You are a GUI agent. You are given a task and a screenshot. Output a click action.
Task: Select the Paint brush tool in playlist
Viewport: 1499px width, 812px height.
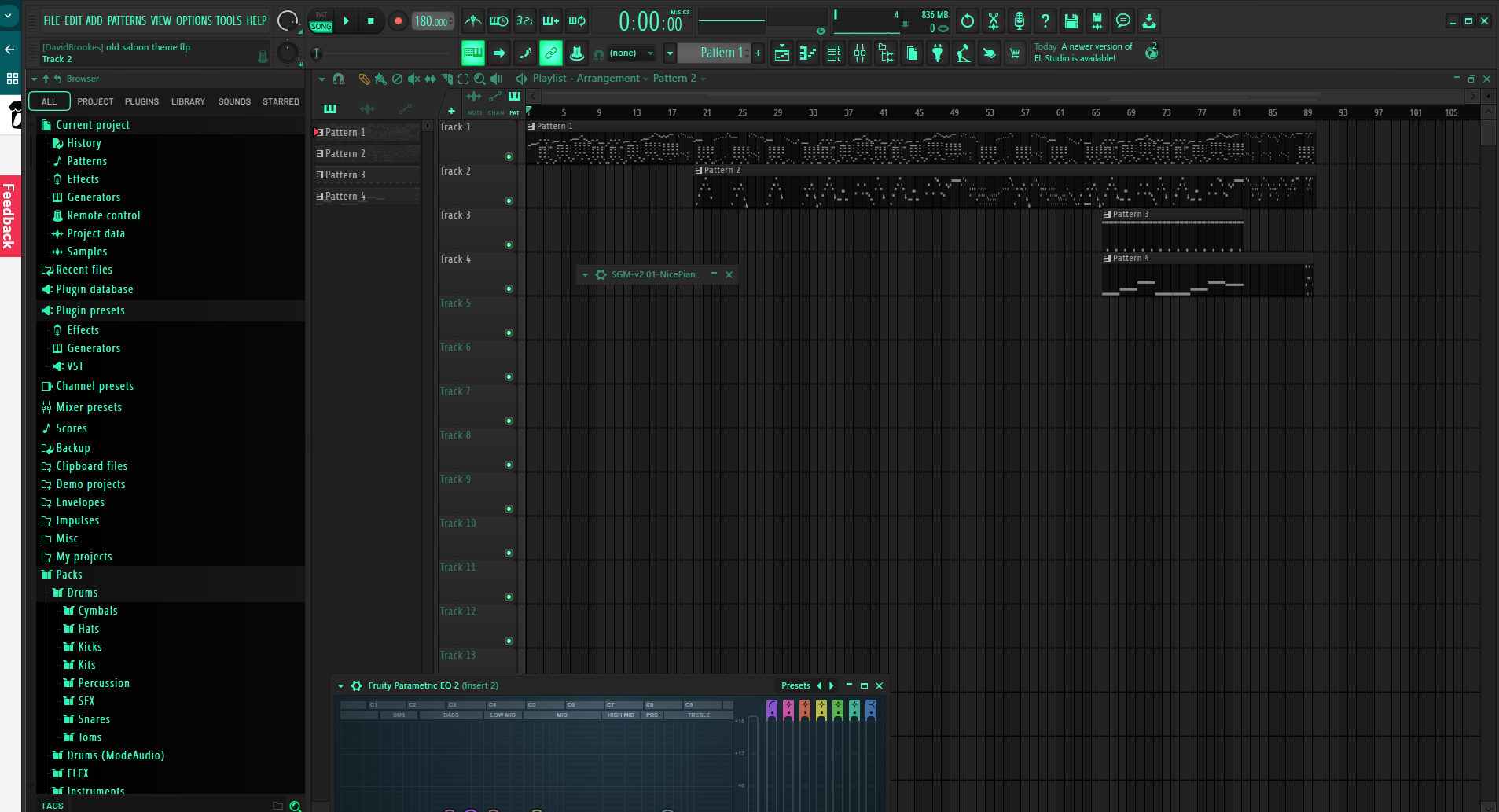point(380,79)
